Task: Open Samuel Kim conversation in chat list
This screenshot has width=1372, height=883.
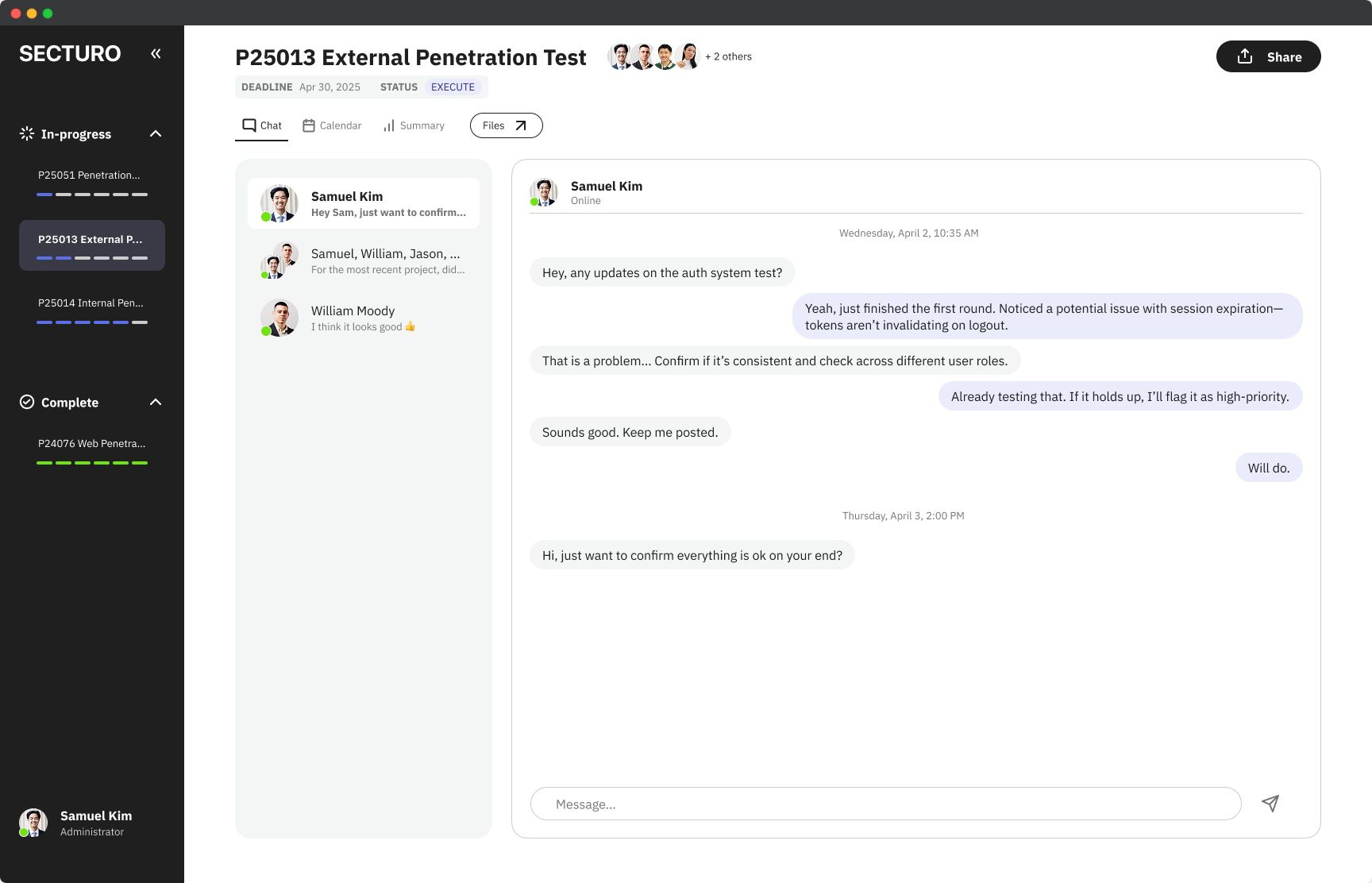Action: [364, 203]
